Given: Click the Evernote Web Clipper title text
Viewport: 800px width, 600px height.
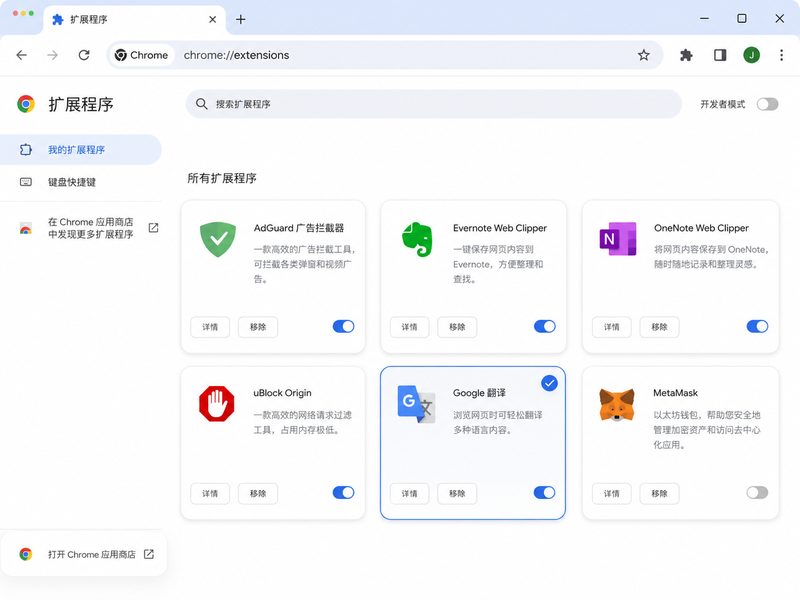Looking at the screenshot, I should click(x=499, y=228).
